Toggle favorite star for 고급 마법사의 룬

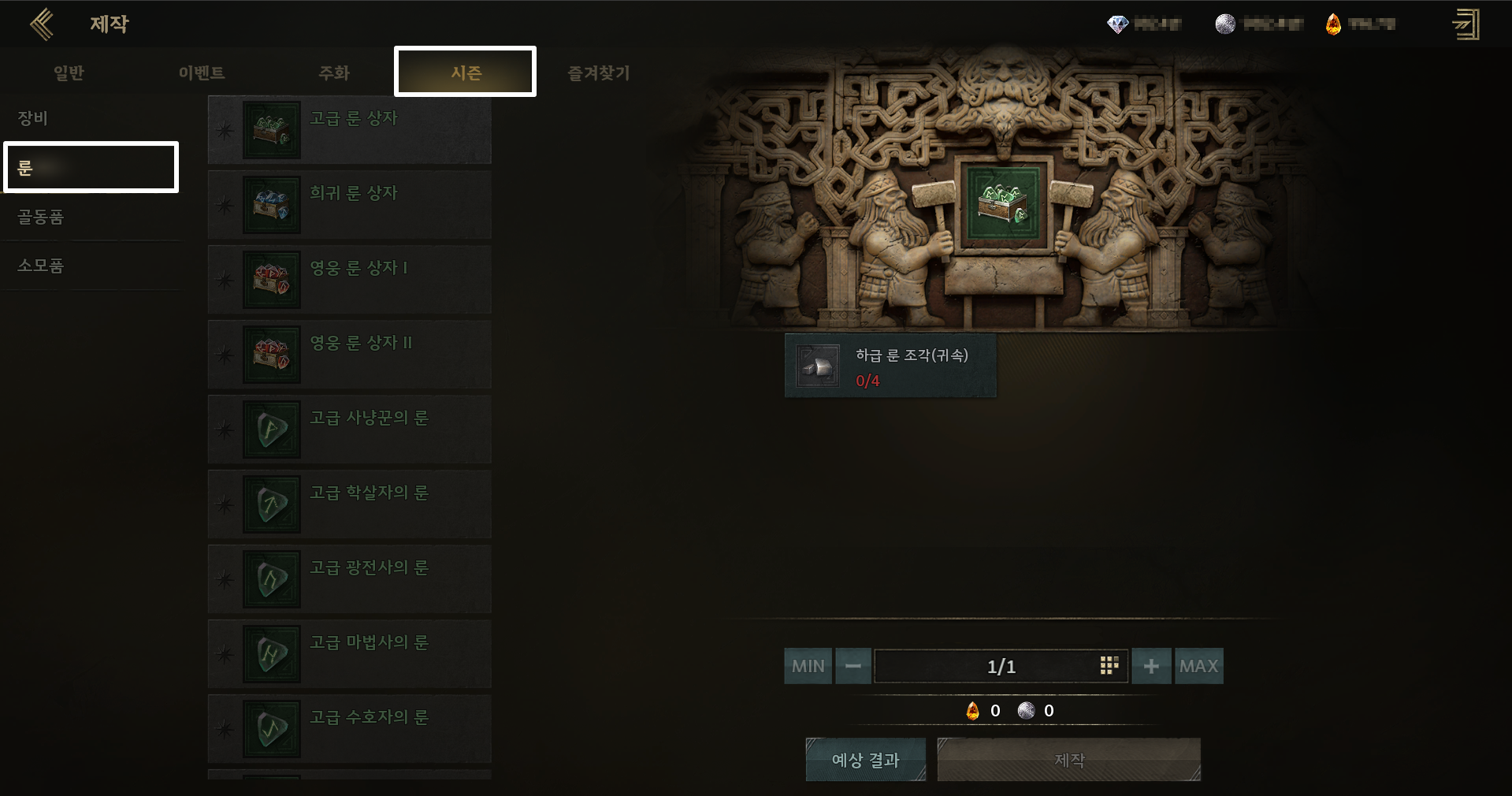click(225, 654)
